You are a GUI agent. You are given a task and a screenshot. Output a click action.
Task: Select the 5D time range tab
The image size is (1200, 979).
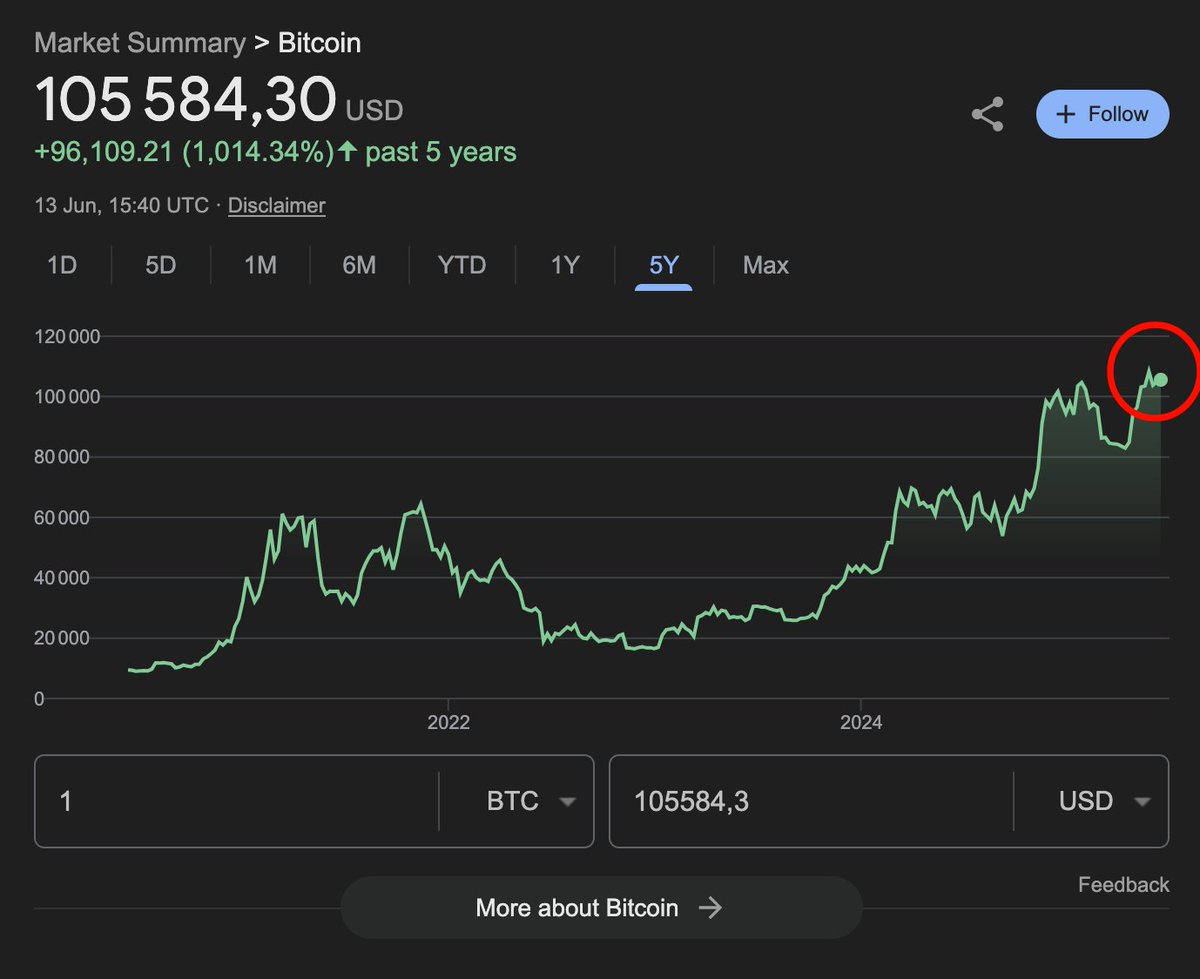(161, 265)
